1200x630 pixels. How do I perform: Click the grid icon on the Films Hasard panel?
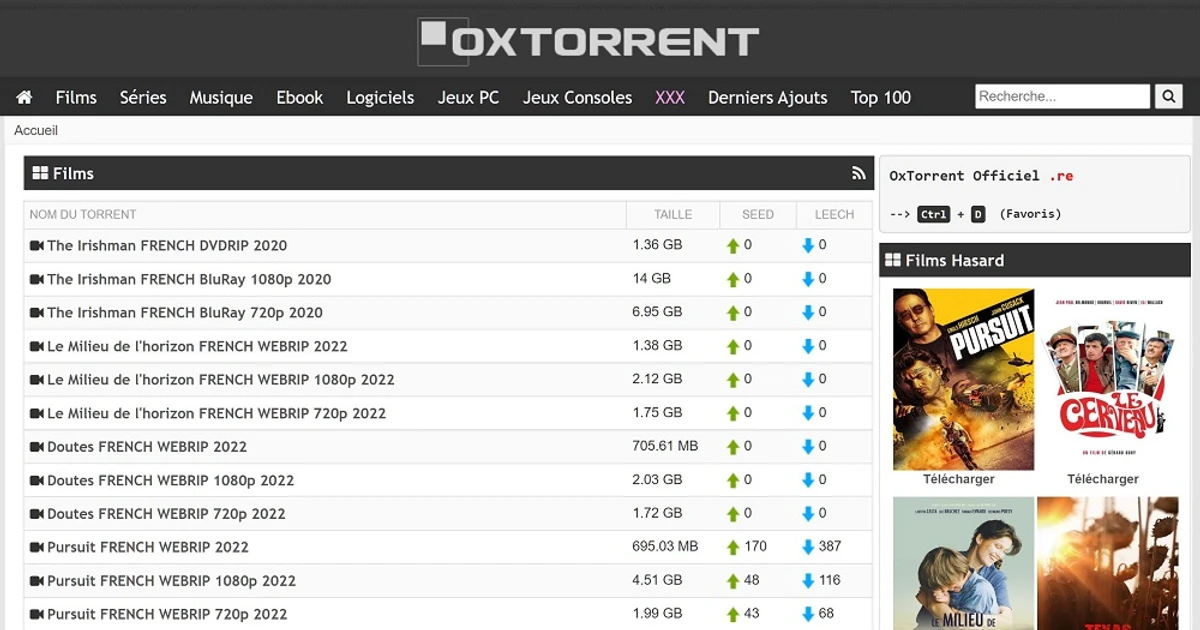[x=891, y=260]
